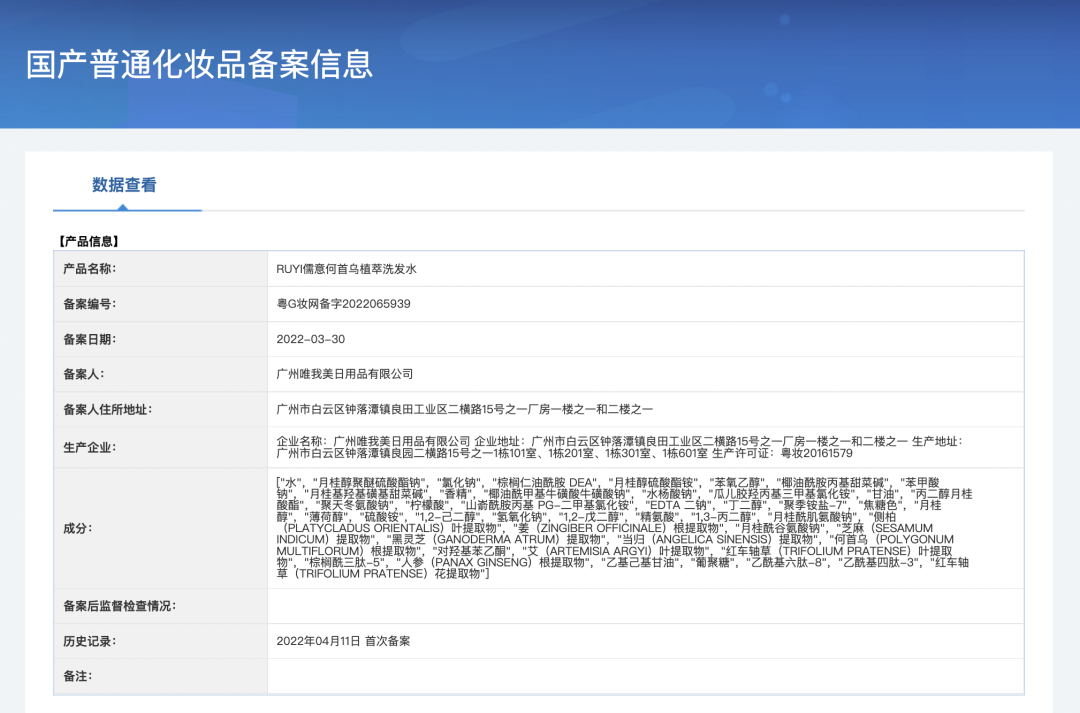Click the 备案人住所地址 address value
Image resolution: width=1080 pixels, height=713 pixels.
[464, 409]
